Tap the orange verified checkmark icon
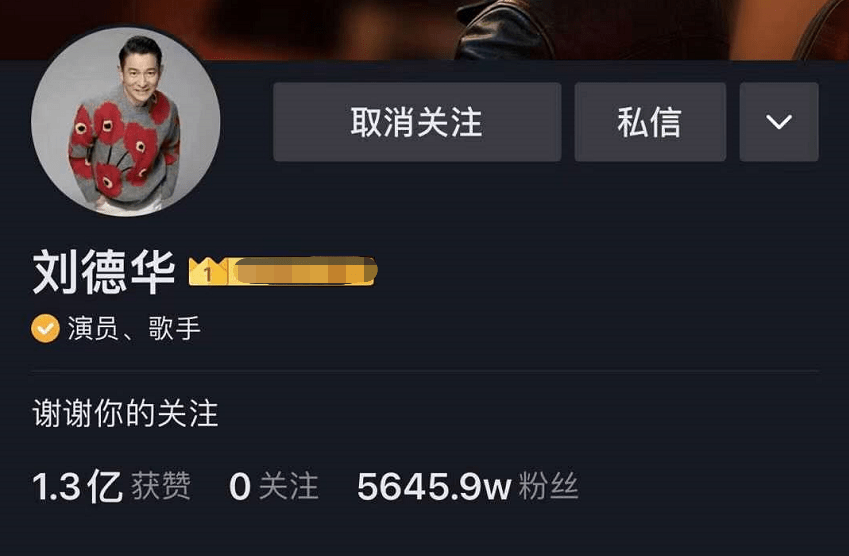This screenshot has height=556, width=849. 45,328
